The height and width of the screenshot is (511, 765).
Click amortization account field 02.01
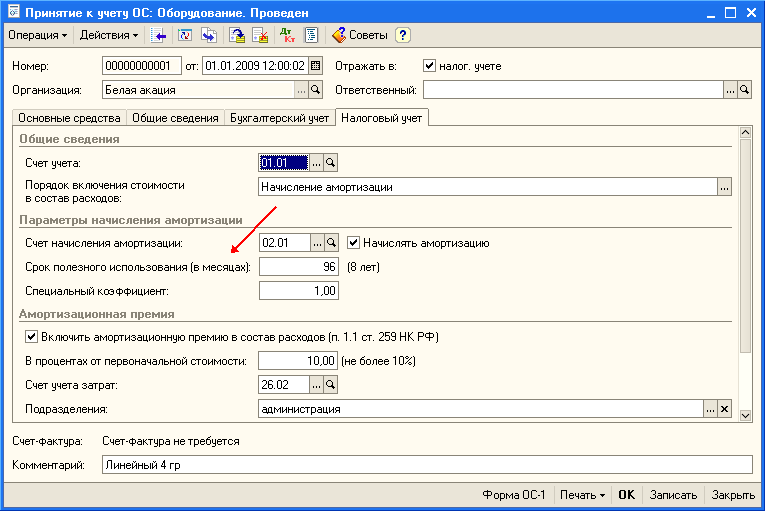point(285,243)
